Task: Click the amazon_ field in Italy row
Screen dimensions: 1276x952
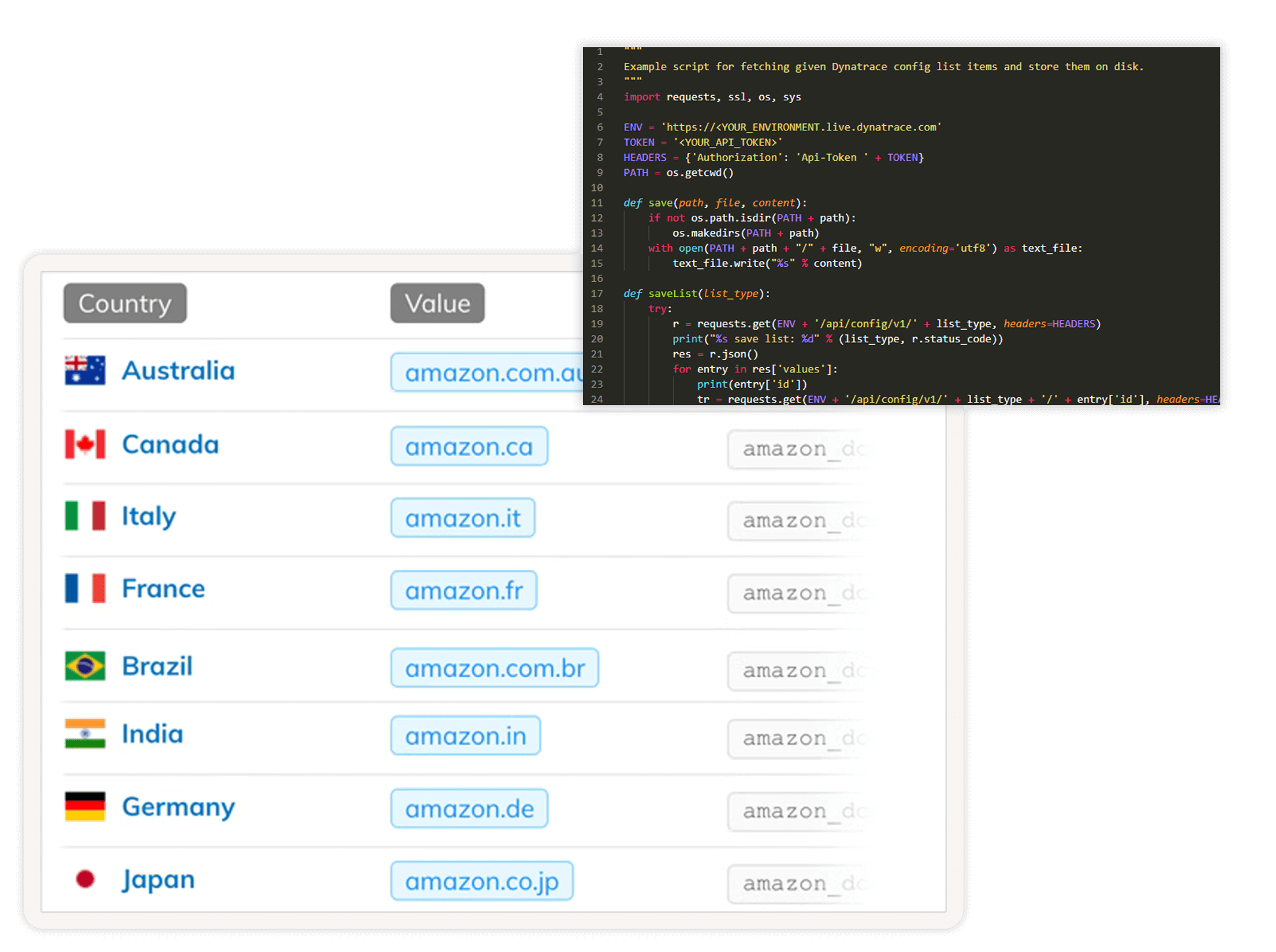Action: (797, 521)
